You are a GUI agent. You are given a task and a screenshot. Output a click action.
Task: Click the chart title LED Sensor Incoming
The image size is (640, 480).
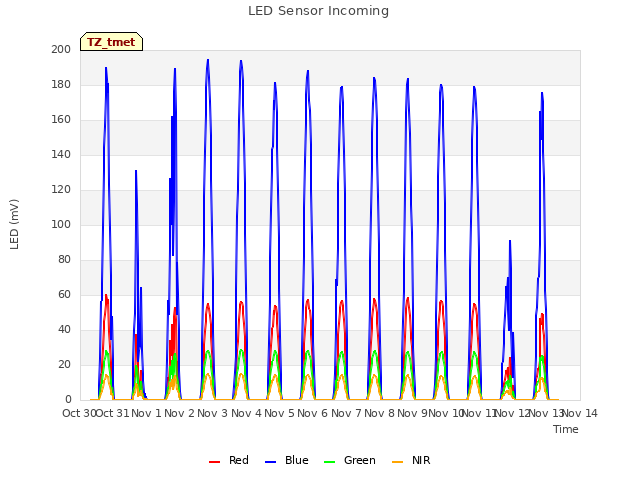point(318,11)
